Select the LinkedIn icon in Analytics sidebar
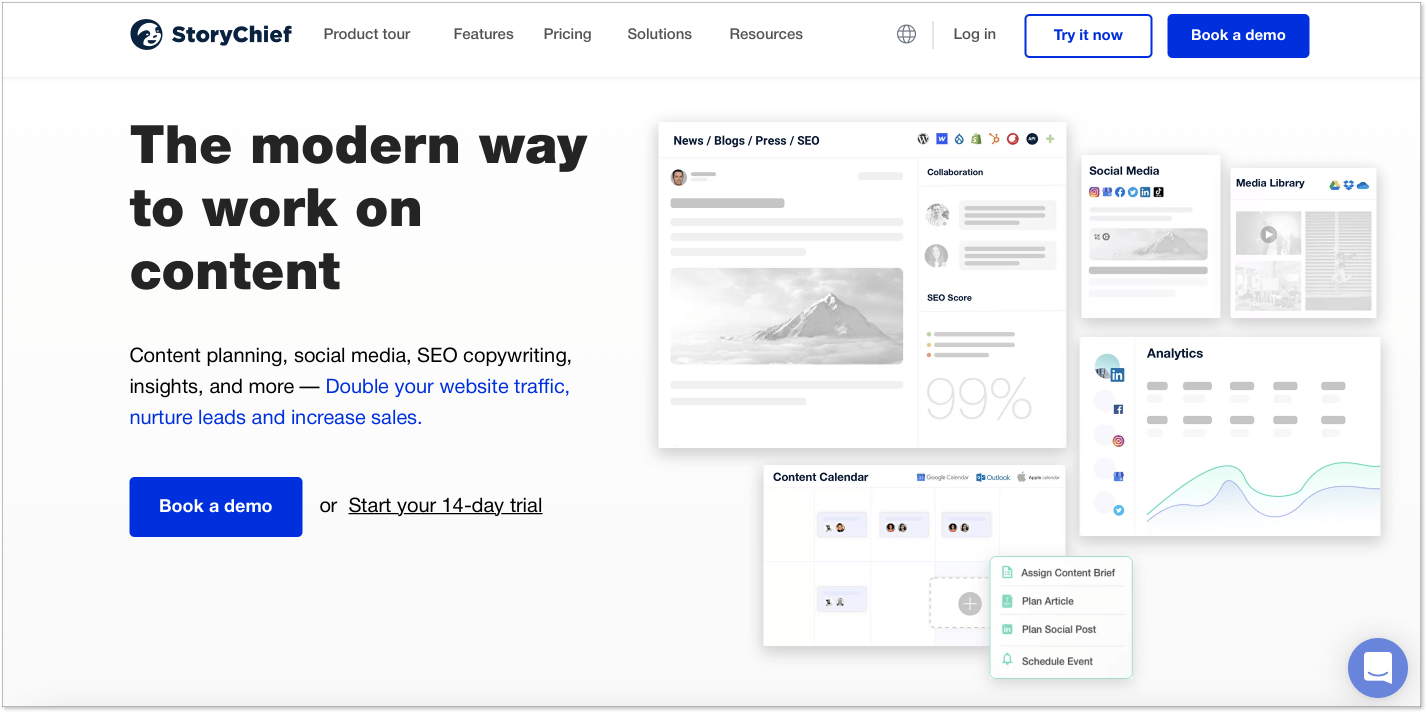Screen dimensions: 1427x713 click(1117, 375)
